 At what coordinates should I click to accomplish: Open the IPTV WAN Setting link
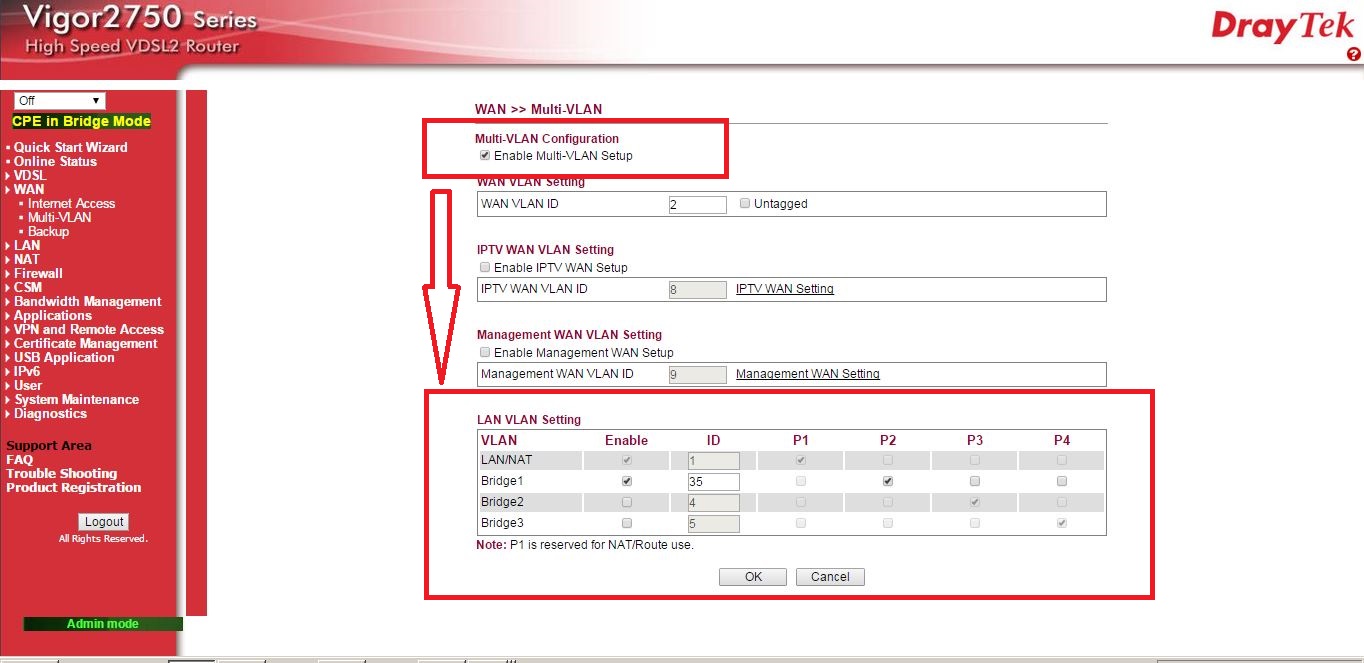tap(784, 289)
